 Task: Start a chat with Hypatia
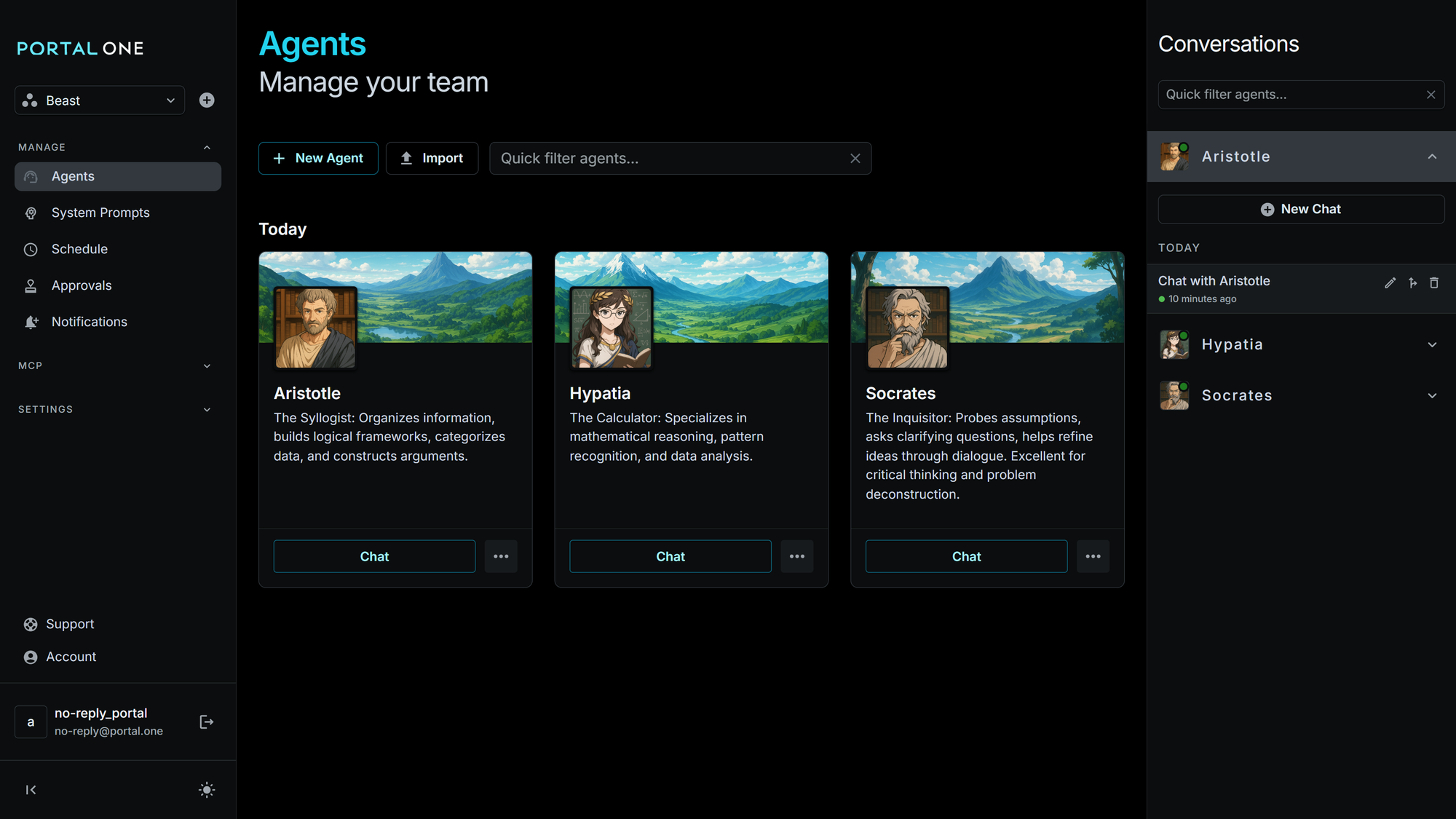coord(670,556)
